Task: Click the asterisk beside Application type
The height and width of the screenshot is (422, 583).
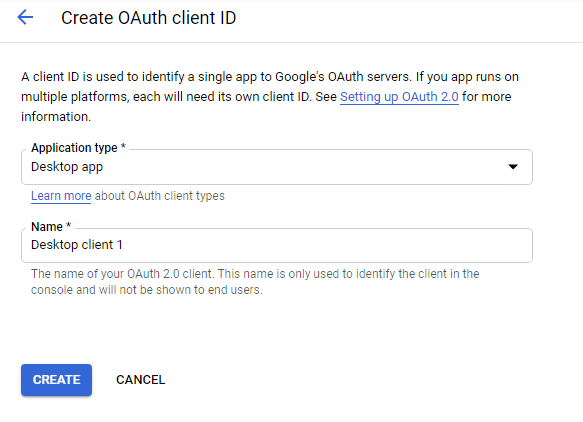Action: (123, 146)
